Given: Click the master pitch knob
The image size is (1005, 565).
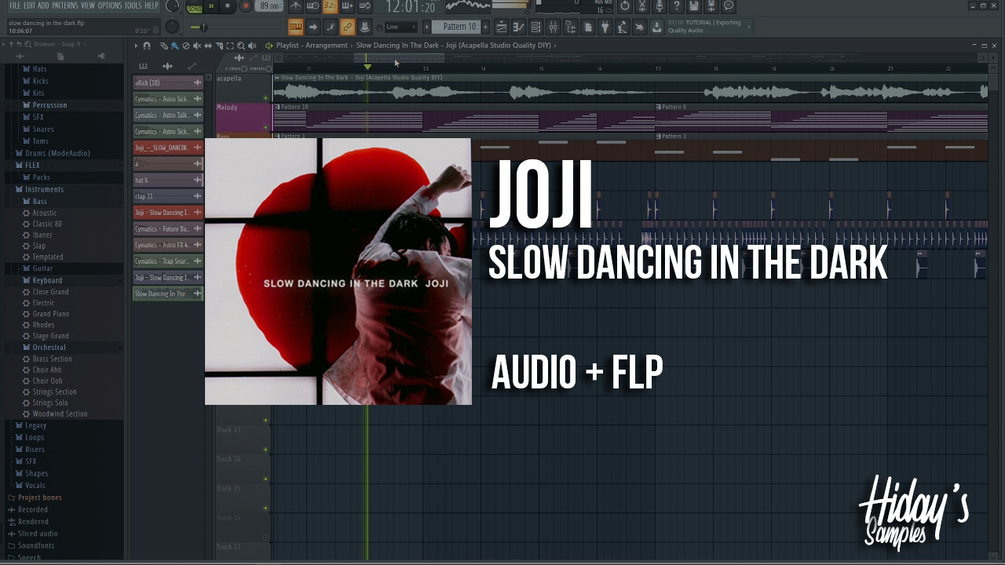Looking at the screenshot, I should point(172,27).
